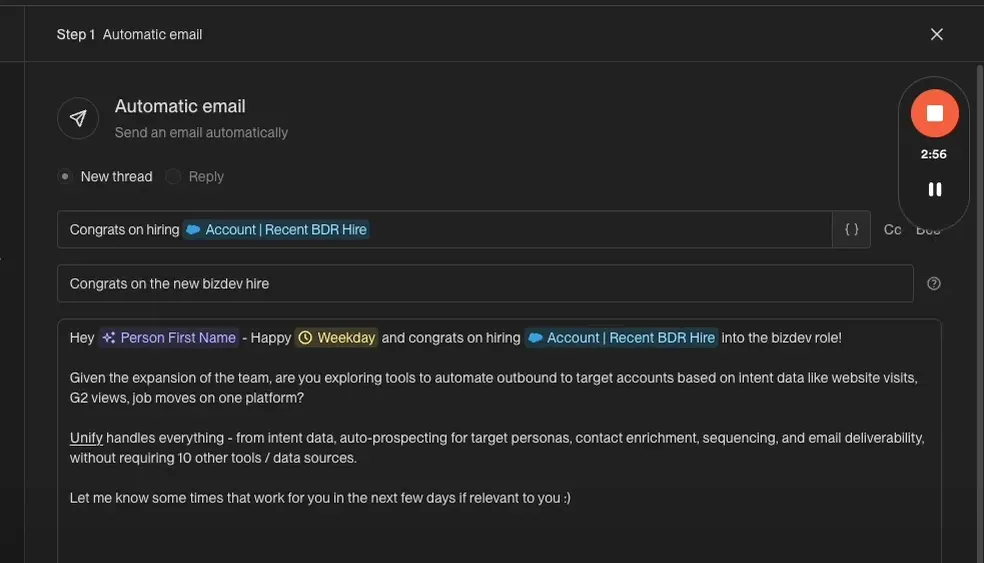This screenshot has width=984, height=563.
Task: Select the Reply radio option
Action: tap(174, 176)
